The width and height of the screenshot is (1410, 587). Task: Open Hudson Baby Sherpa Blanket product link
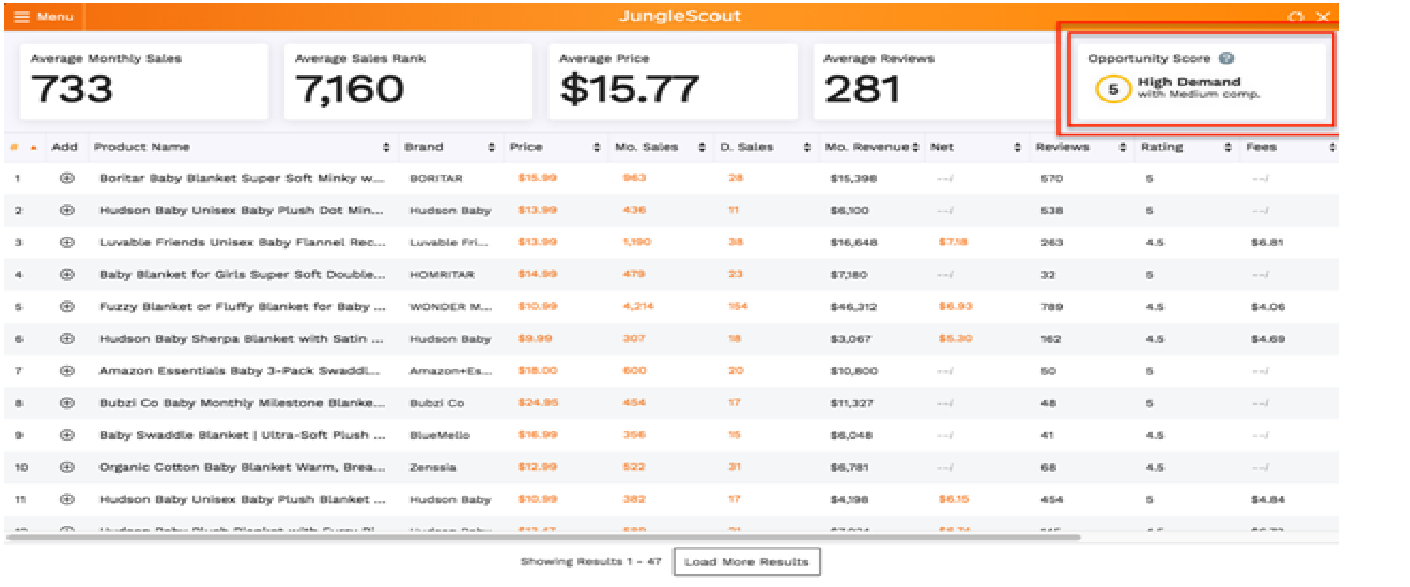click(242, 339)
